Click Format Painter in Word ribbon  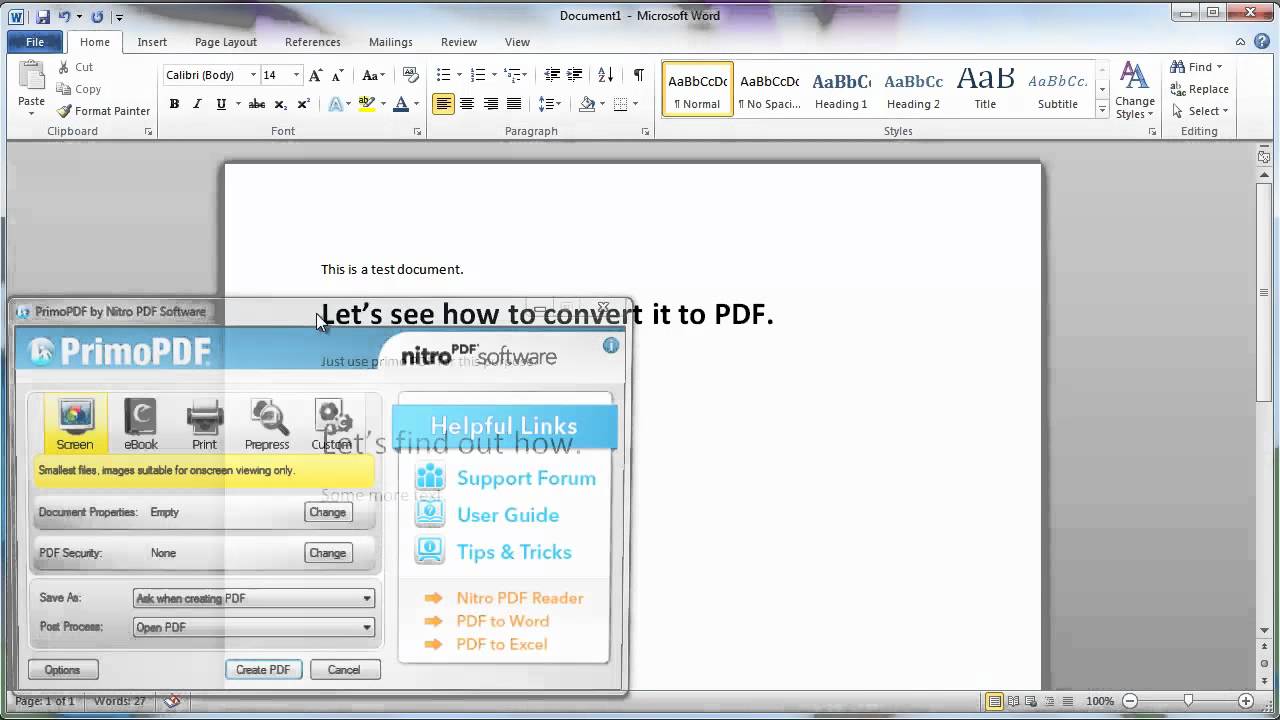coord(104,111)
